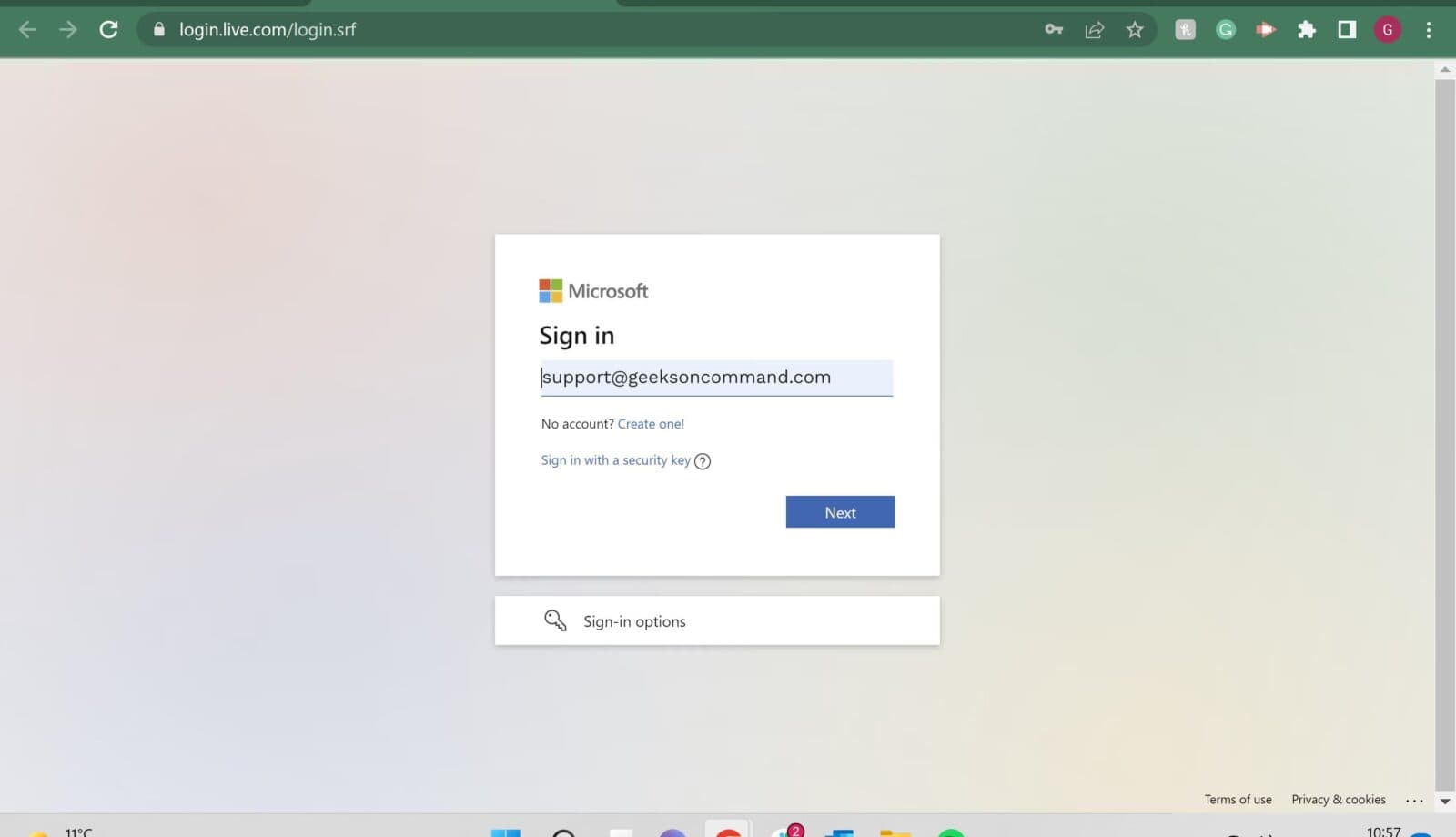Open the Terms of use link
Image resolution: width=1456 pixels, height=837 pixels.
coord(1239,800)
